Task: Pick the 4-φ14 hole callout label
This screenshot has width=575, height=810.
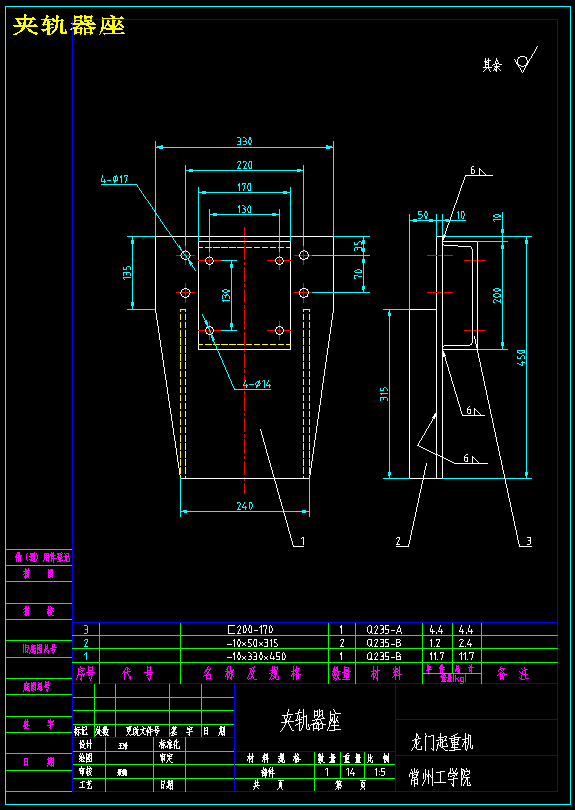Action: point(257,384)
